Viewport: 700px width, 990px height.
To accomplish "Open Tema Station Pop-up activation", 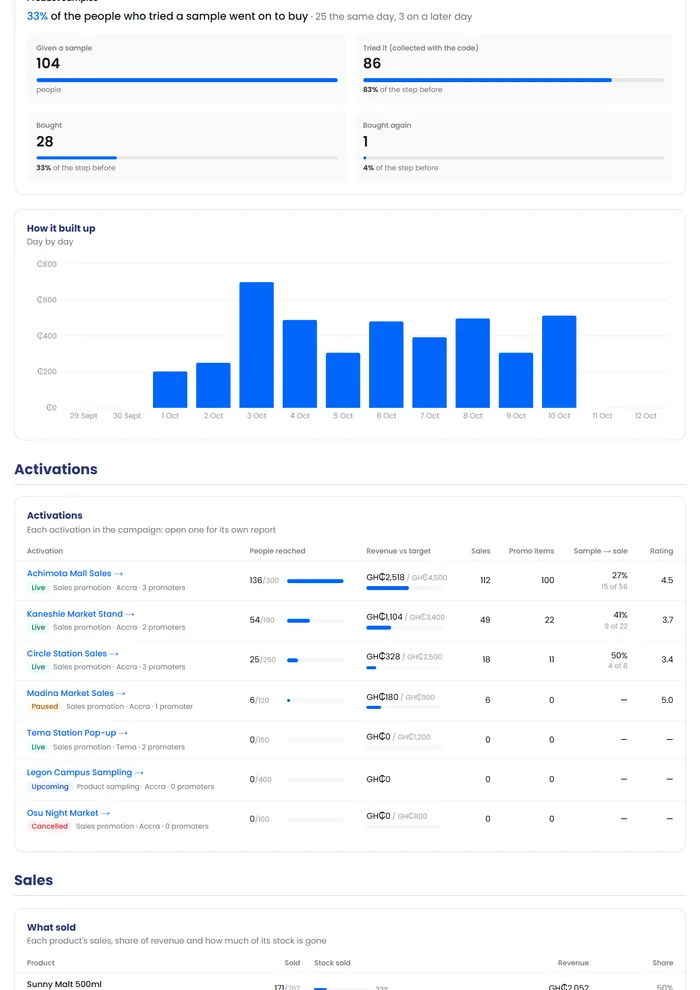I will (77, 733).
